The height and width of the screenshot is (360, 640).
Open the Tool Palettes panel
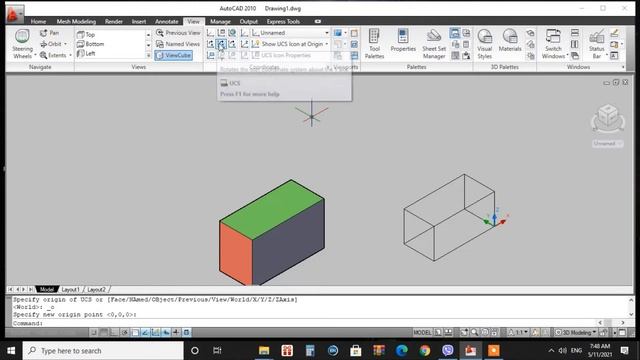point(374,44)
